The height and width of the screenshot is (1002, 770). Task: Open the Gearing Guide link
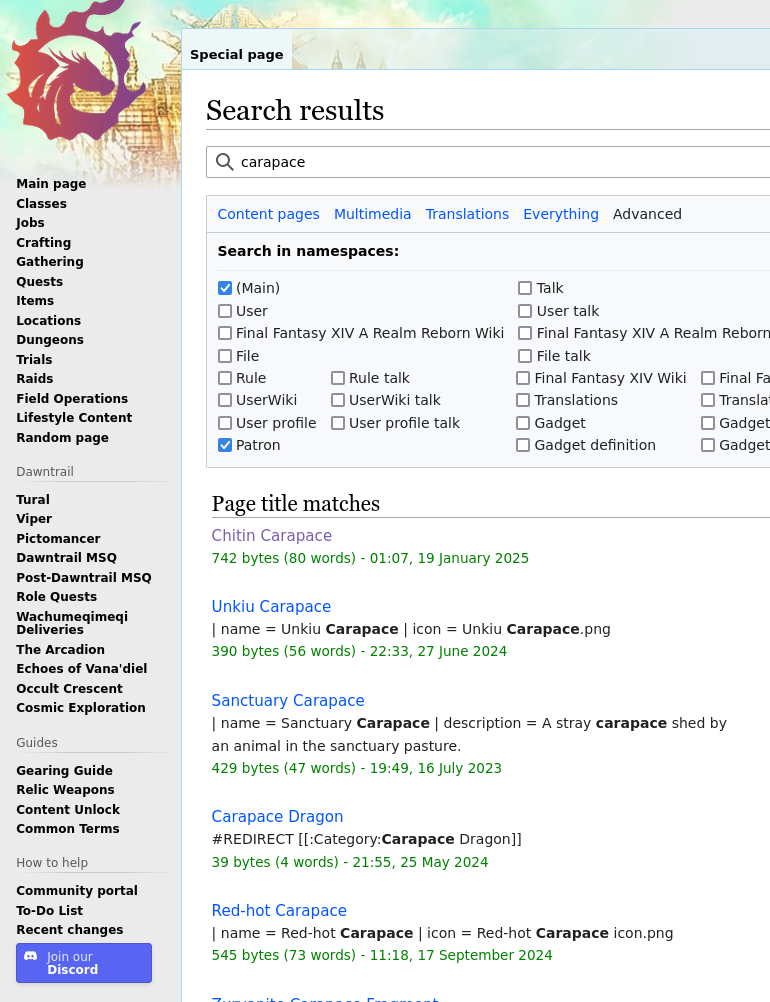[x=65, y=771]
